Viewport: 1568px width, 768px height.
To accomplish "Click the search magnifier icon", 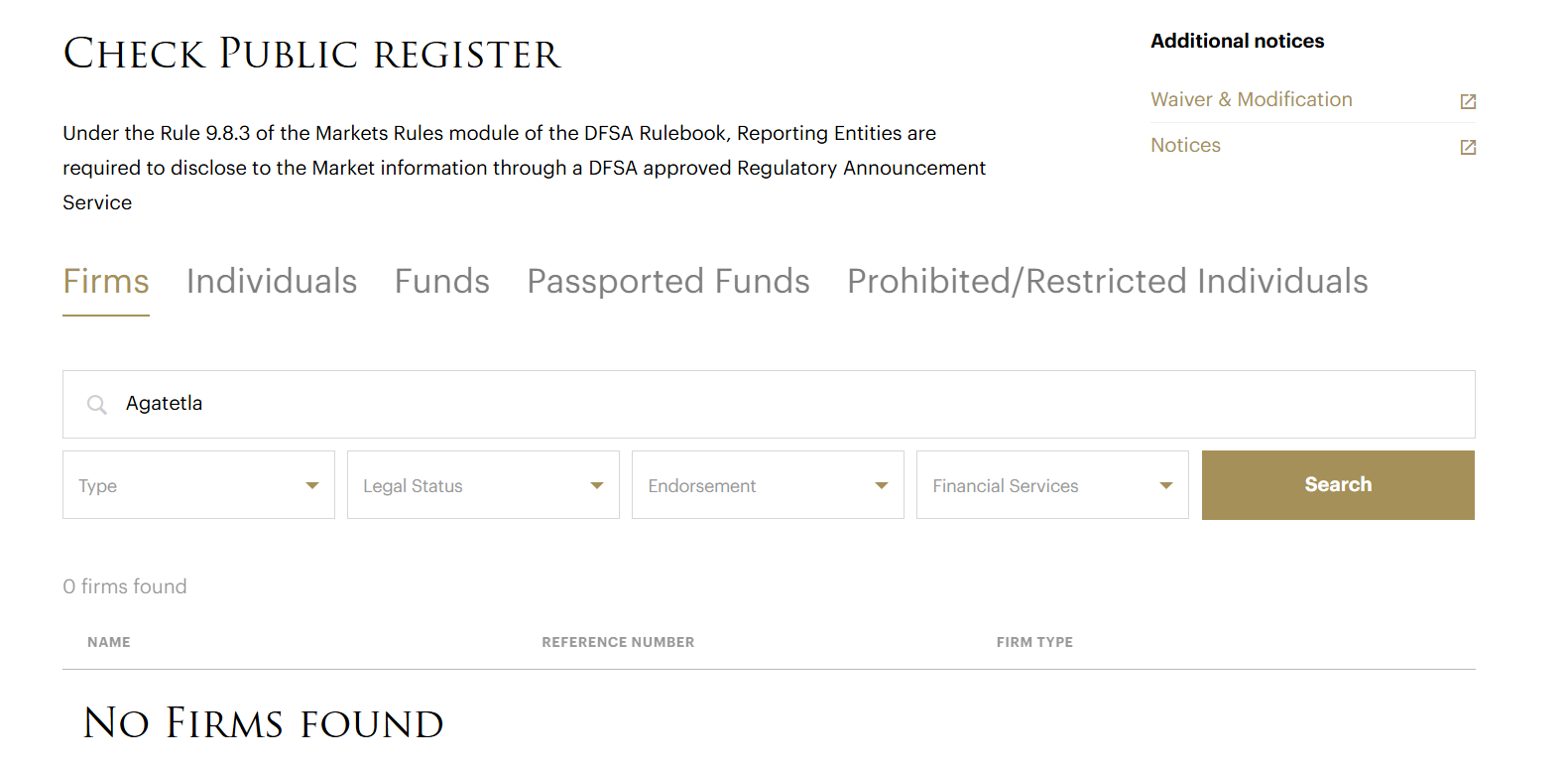I will pos(96,404).
